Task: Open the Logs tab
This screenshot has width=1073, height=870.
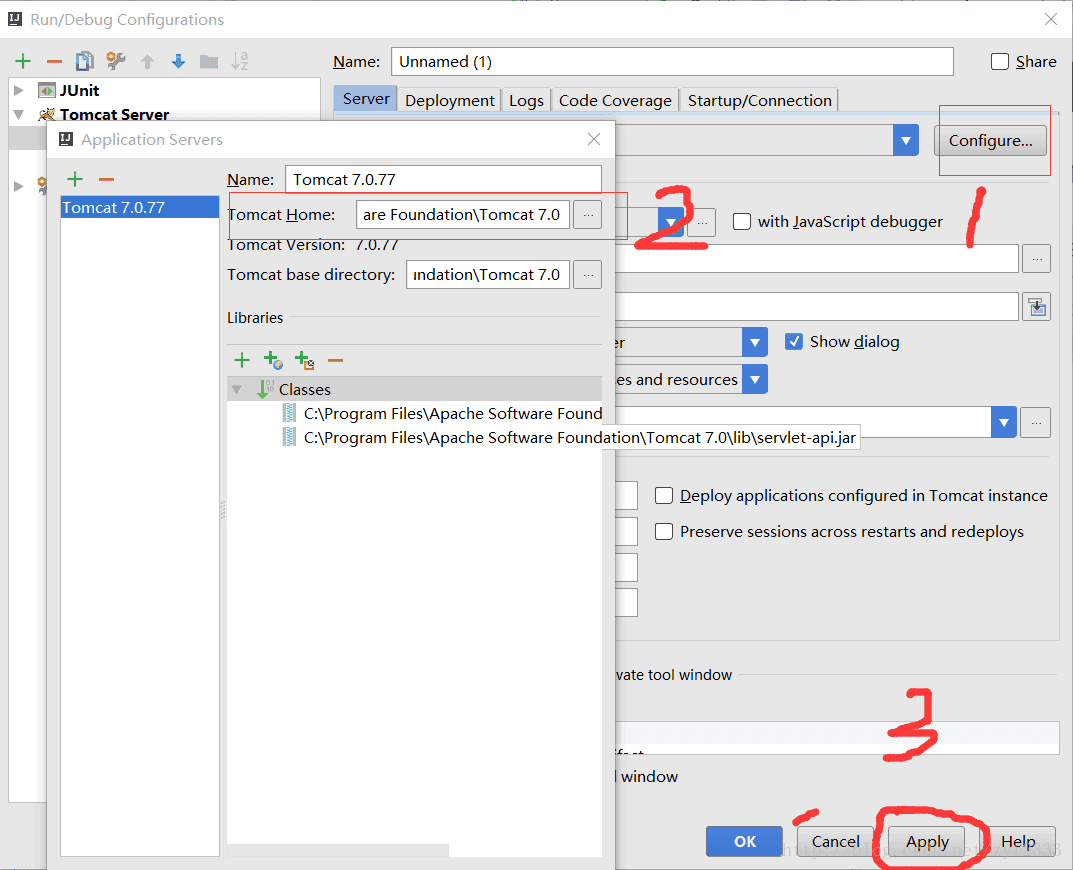Action: pos(526,101)
